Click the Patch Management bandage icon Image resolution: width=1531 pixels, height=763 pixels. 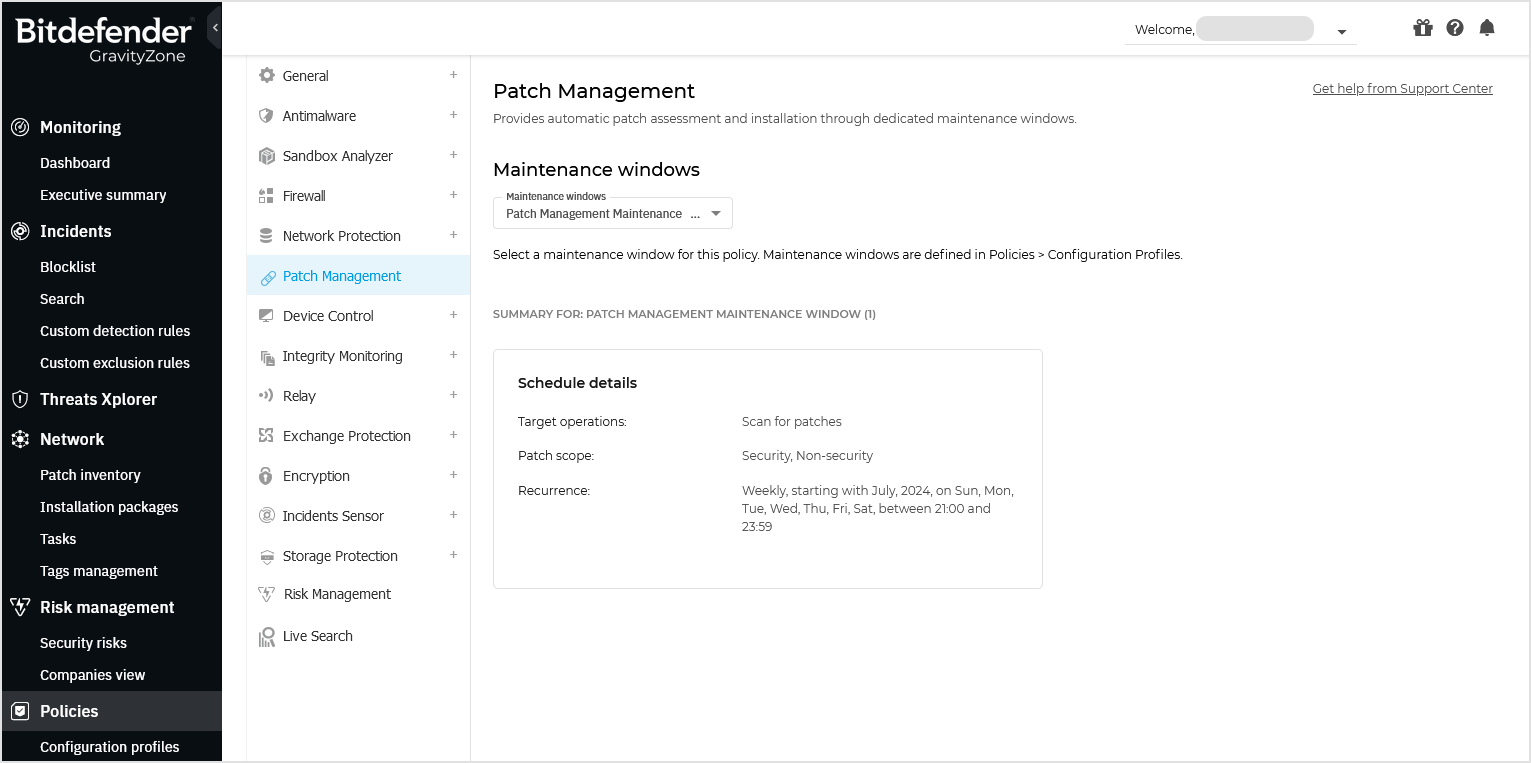[x=267, y=277]
